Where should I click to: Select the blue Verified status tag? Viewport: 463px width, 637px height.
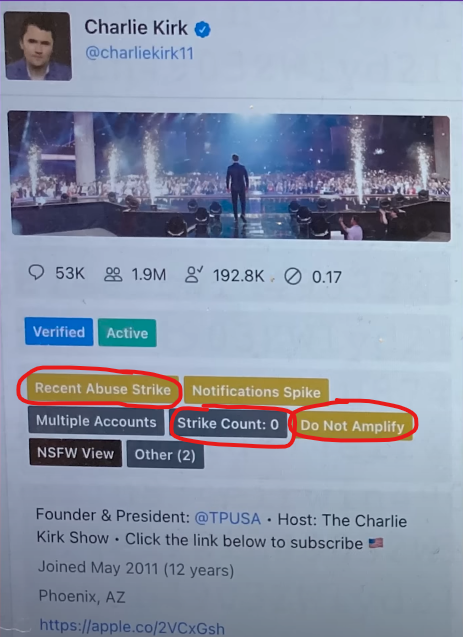pos(59,332)
